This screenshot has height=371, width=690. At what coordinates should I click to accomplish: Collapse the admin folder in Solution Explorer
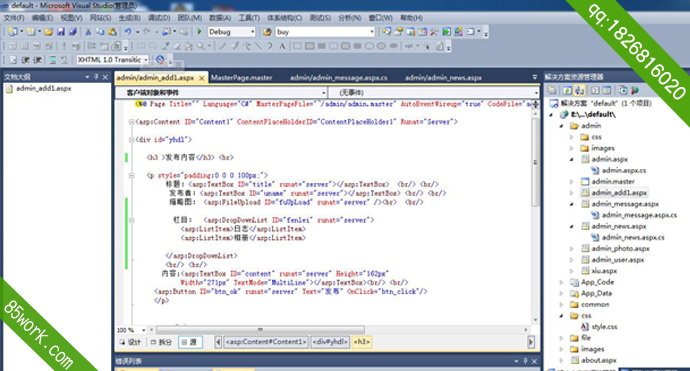coord(562,126)
